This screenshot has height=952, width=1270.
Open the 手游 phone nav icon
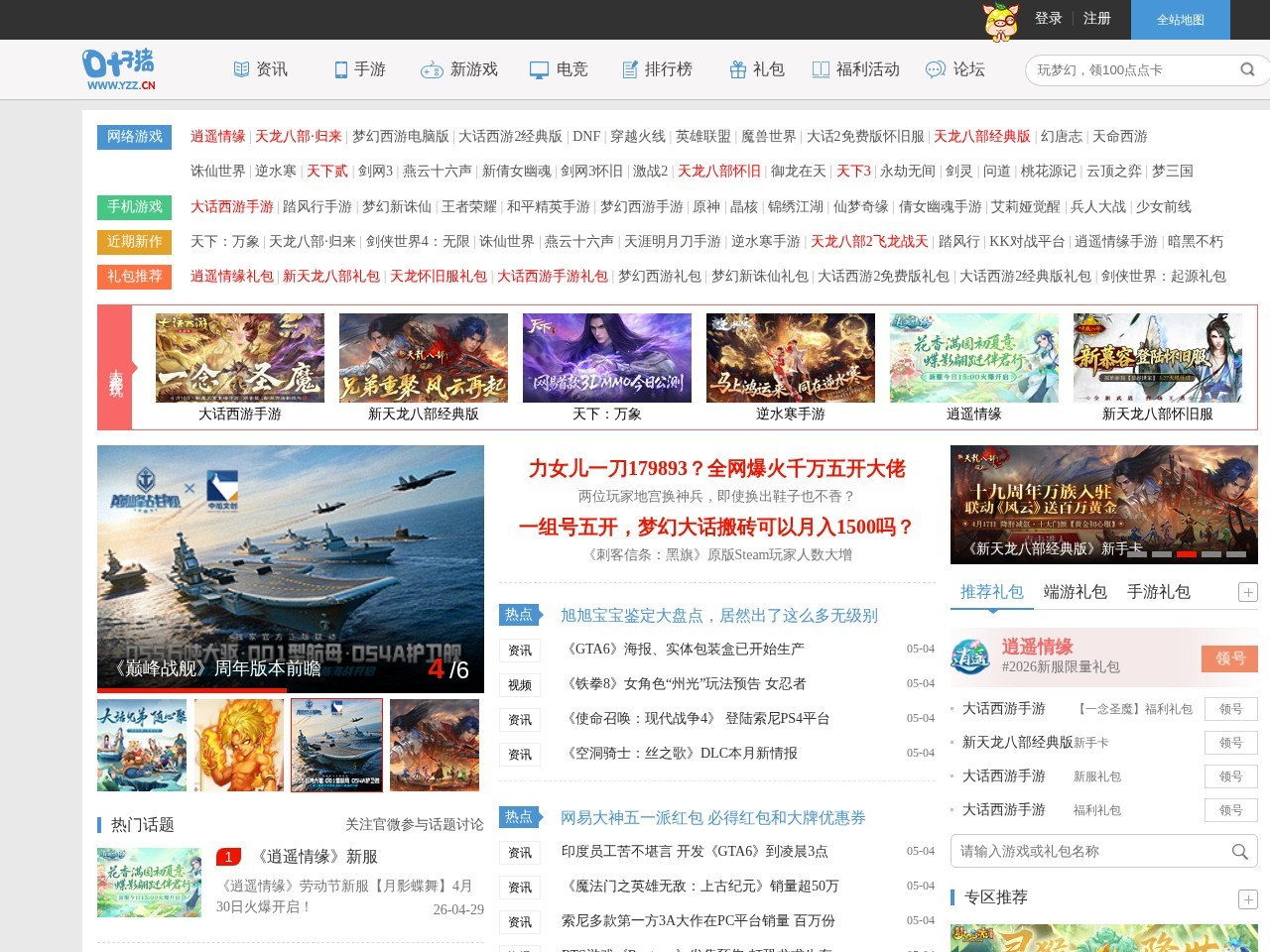pos(341,69)
